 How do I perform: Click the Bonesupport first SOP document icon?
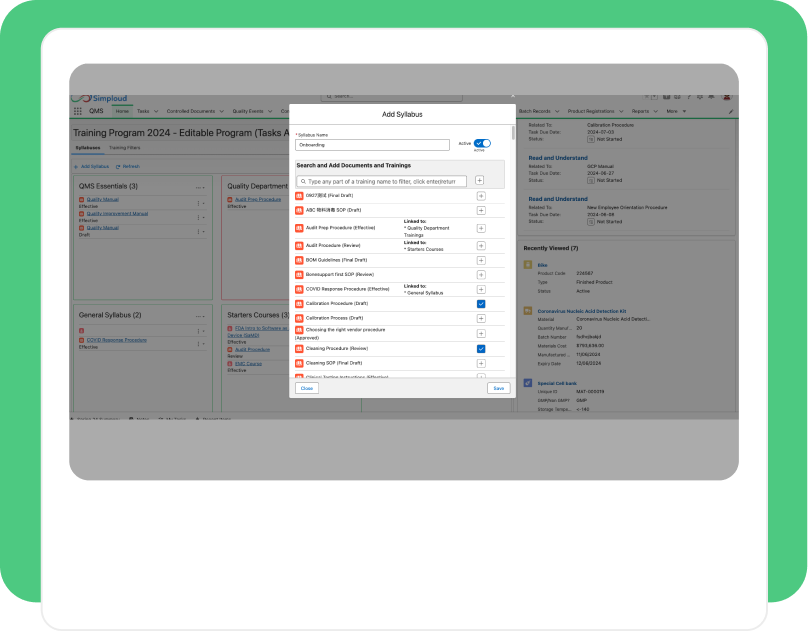299,275
